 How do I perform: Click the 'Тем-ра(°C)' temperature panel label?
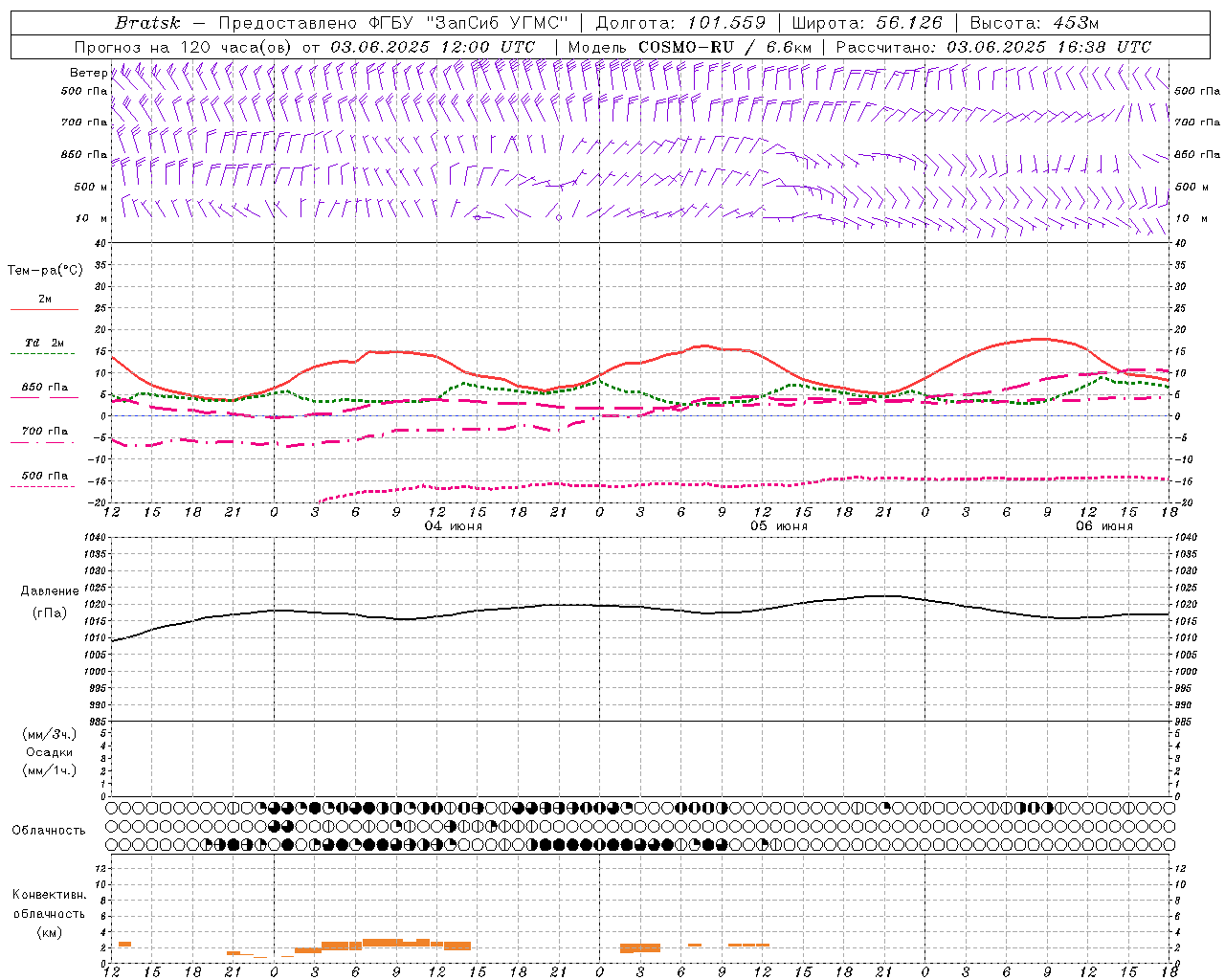point(45,271)
